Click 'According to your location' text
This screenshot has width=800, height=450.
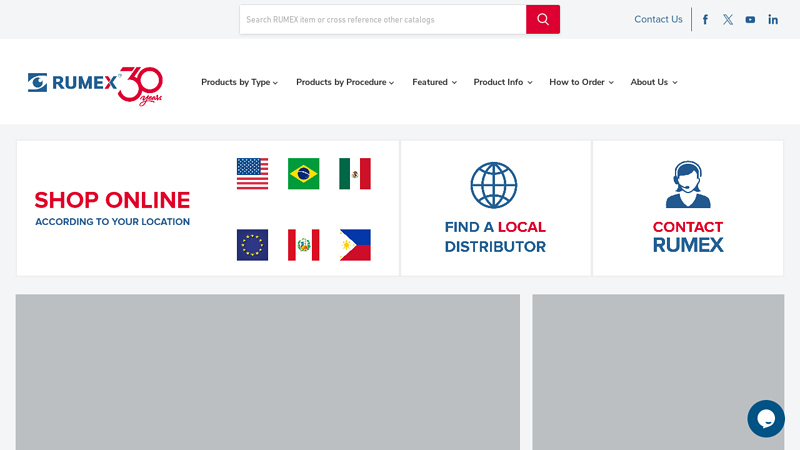(112, 222)
